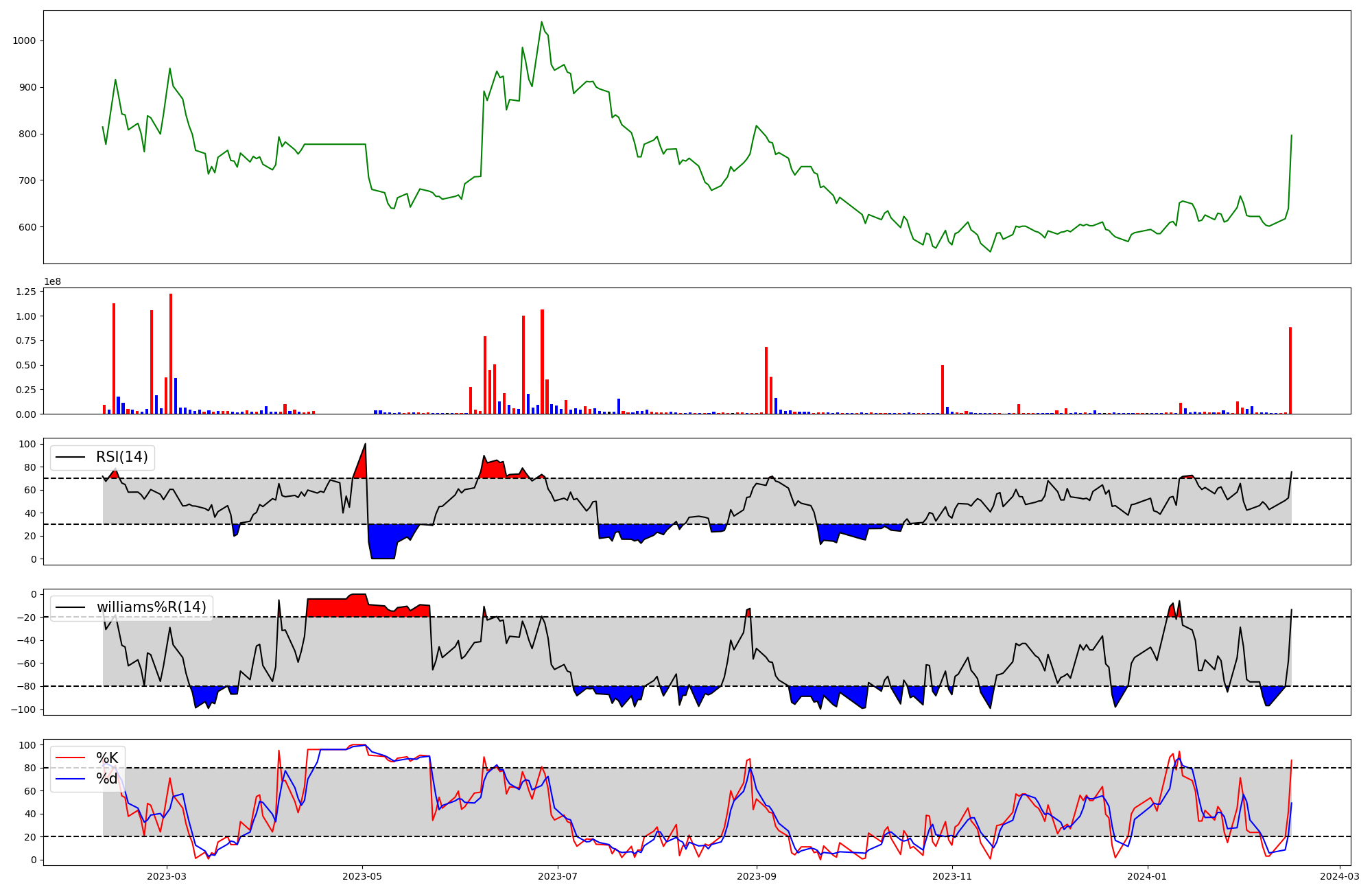
Task: Click the last red volume bar in 2024-02
Action: tap(1290, 371)
